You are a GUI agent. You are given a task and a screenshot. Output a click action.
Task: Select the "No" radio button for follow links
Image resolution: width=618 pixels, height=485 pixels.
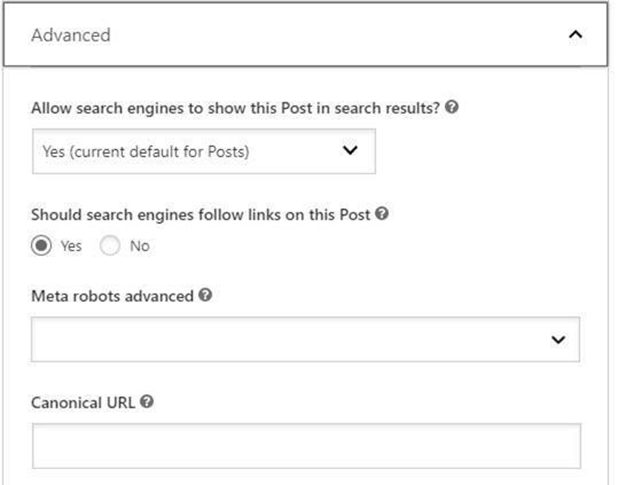pyautogui.click(x=110, y=245)
